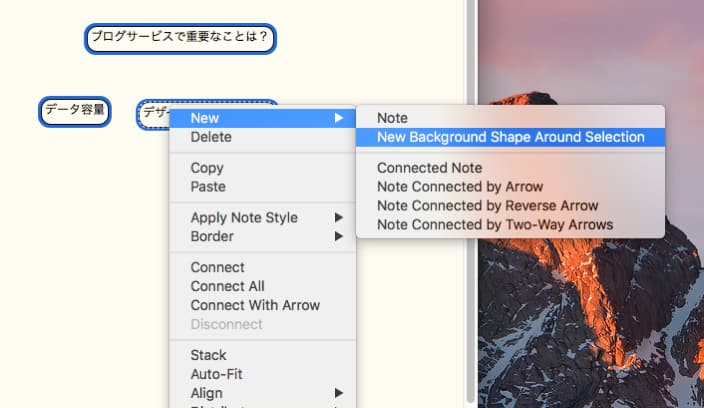The image size is (704, 408).
Task: Expand the New submenu arrow
Action: tap(339, 118)
